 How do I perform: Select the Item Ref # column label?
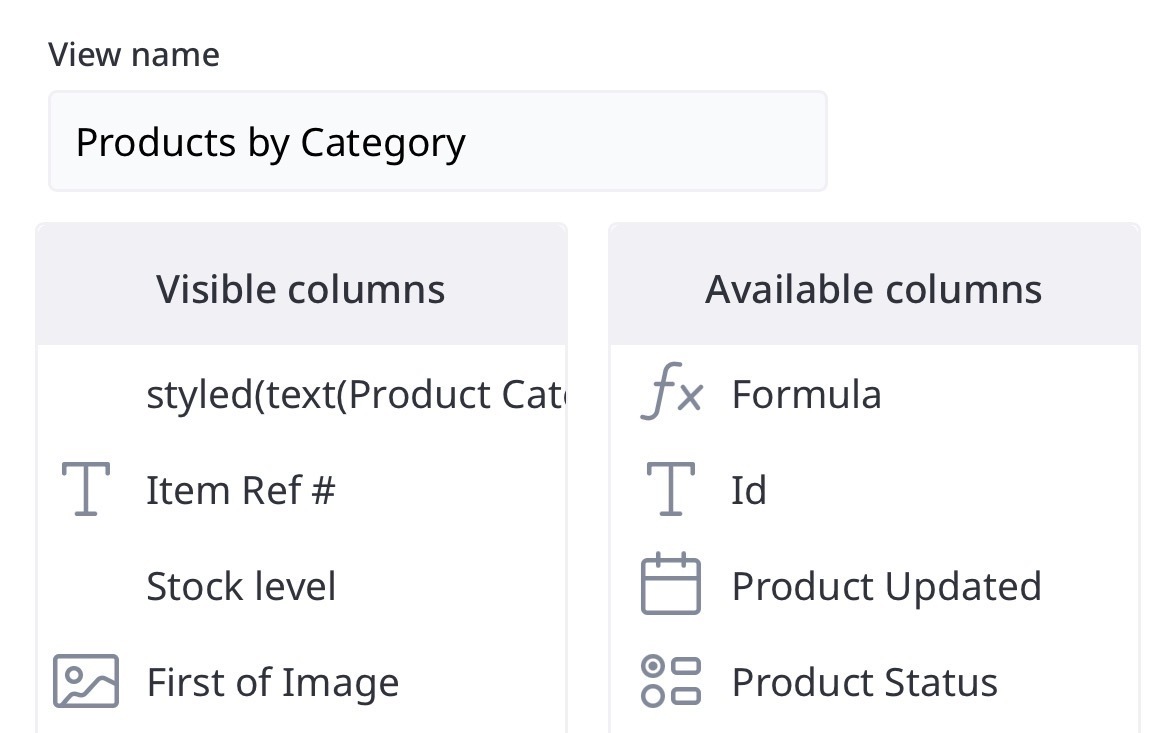pyautogui.click(x=241, y=490)
